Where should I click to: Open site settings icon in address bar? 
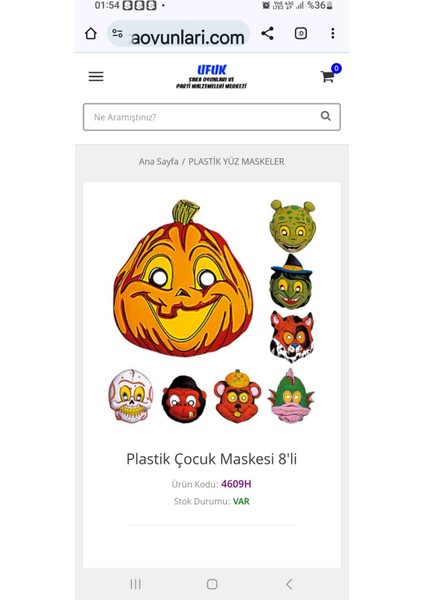[x=117, y=33]
